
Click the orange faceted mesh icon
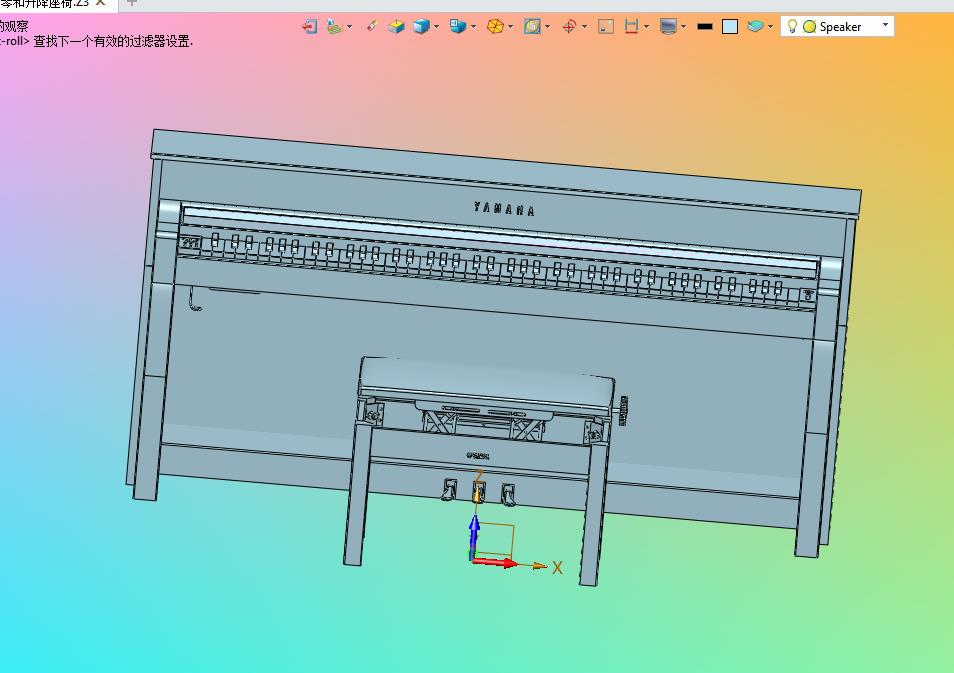click(x=495, y=26)
